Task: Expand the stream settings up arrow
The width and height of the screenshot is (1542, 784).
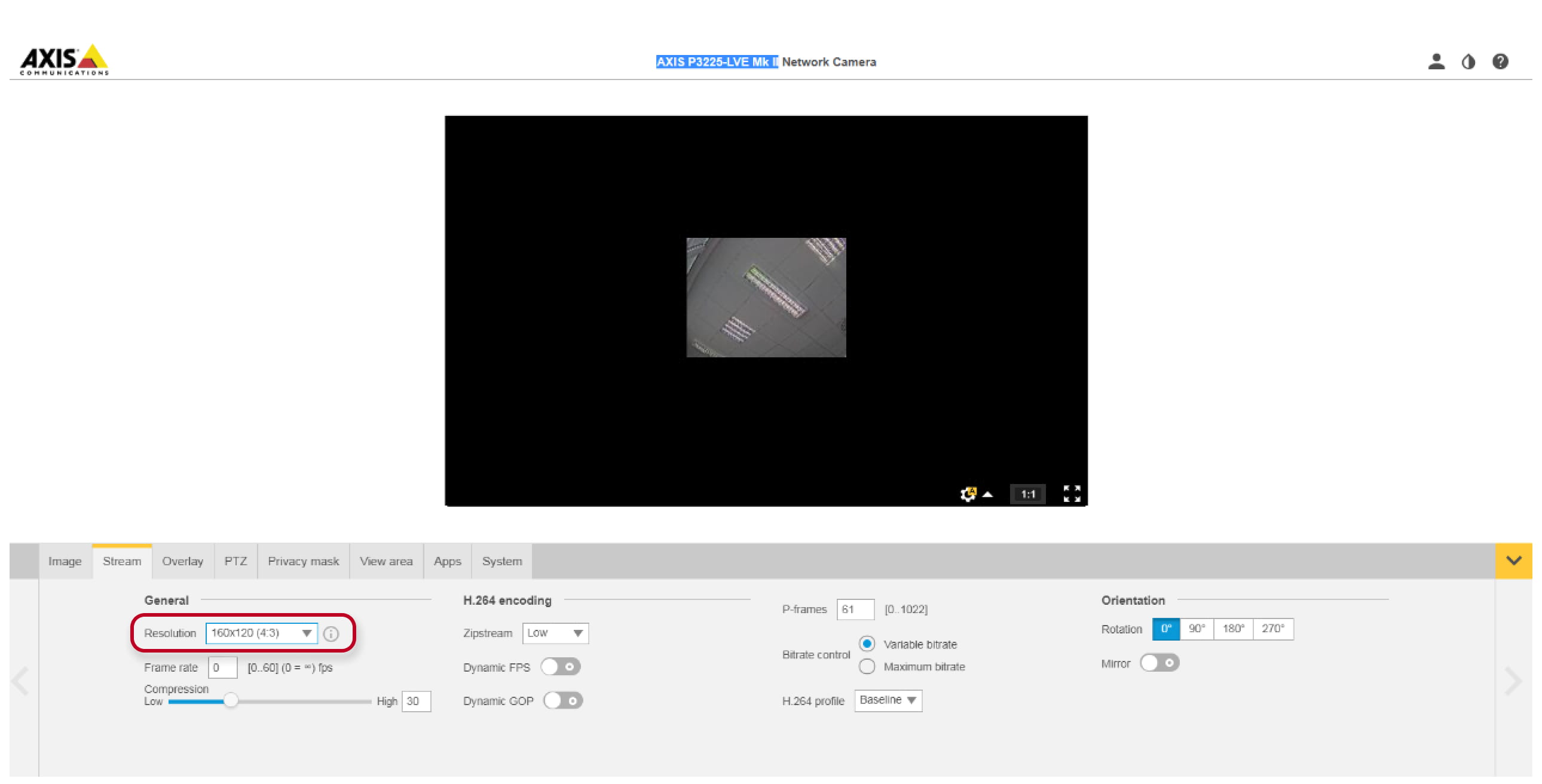Action: click(x=989, y=495)
